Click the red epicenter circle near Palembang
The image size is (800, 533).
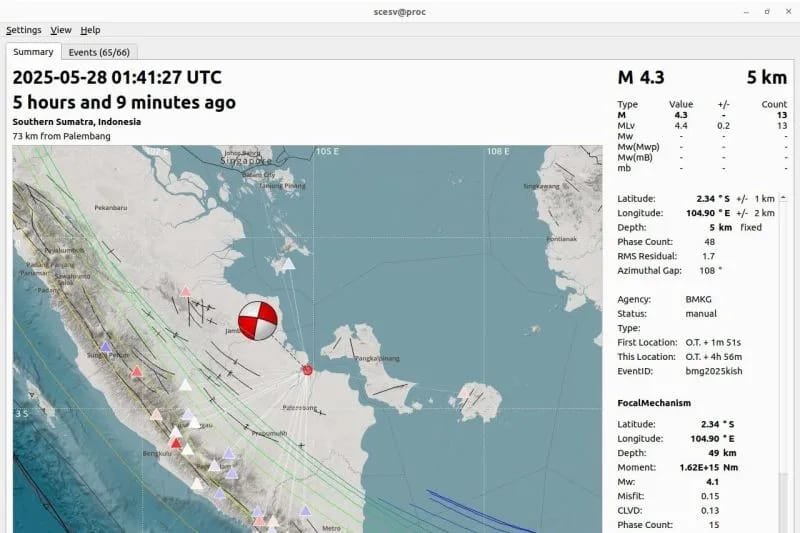307,370
